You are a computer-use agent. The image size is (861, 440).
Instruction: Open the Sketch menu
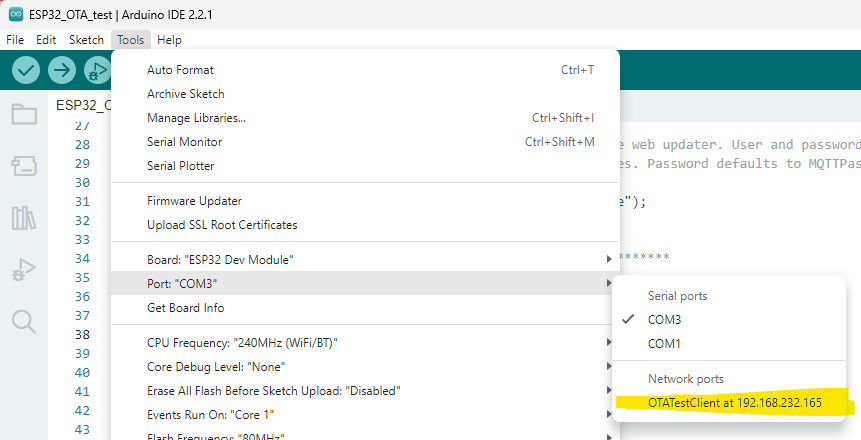point(86,40)
